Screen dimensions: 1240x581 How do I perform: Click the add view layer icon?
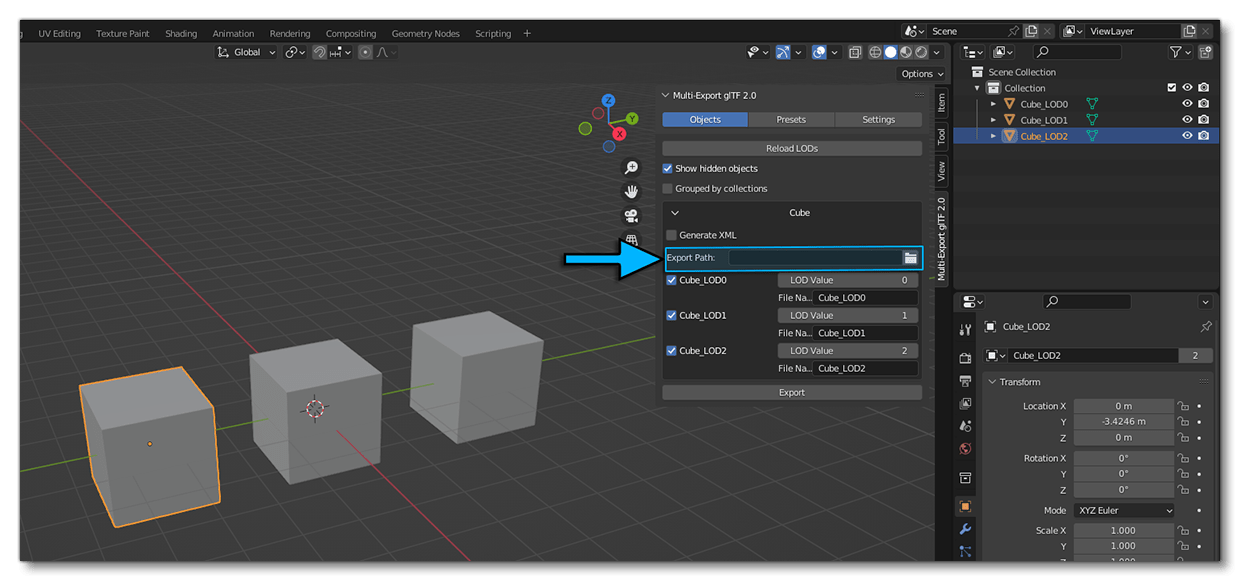(x=1189, y=31)
